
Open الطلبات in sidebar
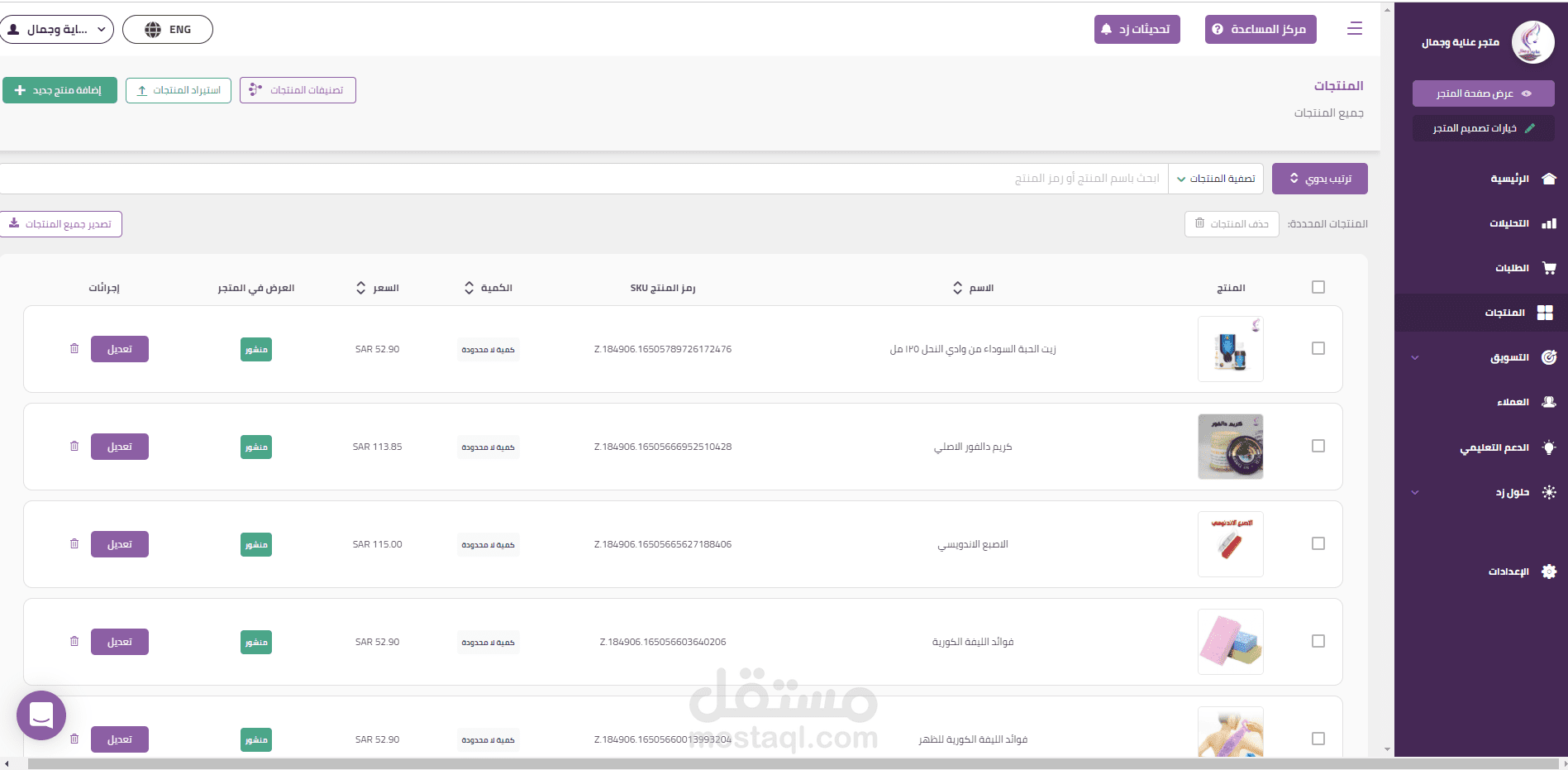(x=1513, y=268)
